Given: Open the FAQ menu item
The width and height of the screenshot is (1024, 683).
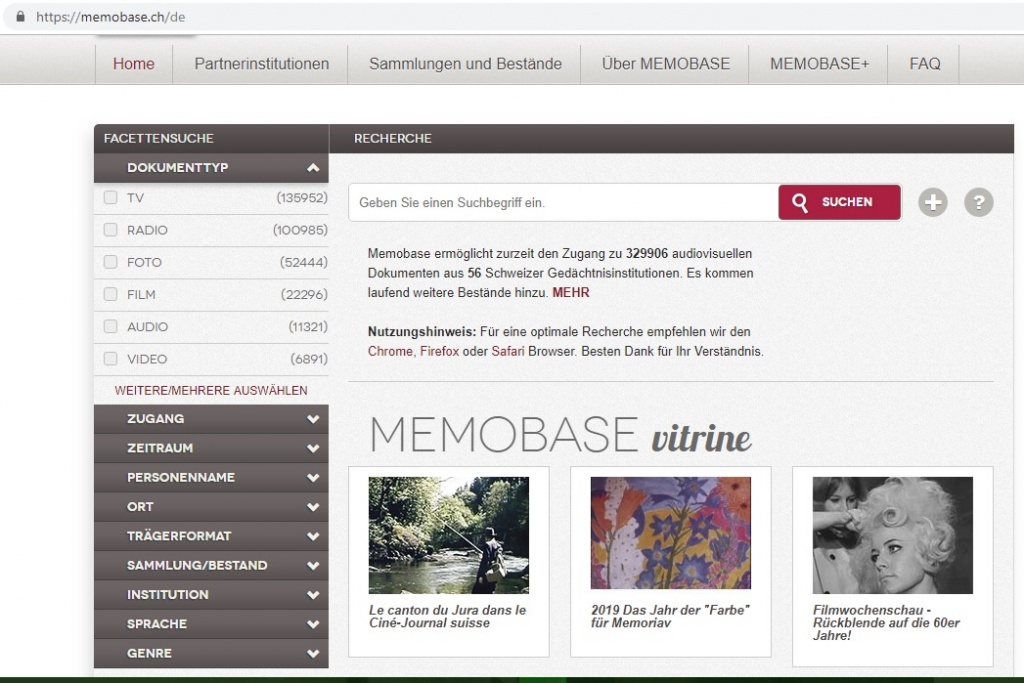Looking at the screenshot, I should (925, 64).
